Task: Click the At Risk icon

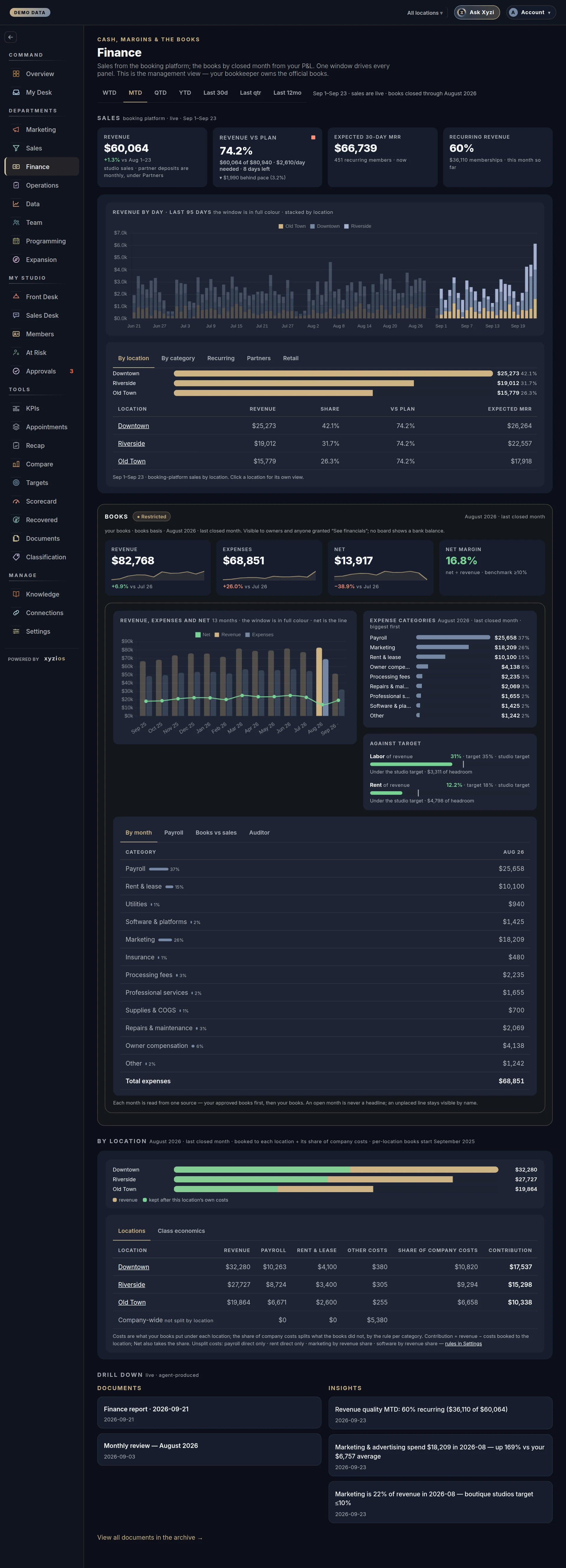Action: 17,353
